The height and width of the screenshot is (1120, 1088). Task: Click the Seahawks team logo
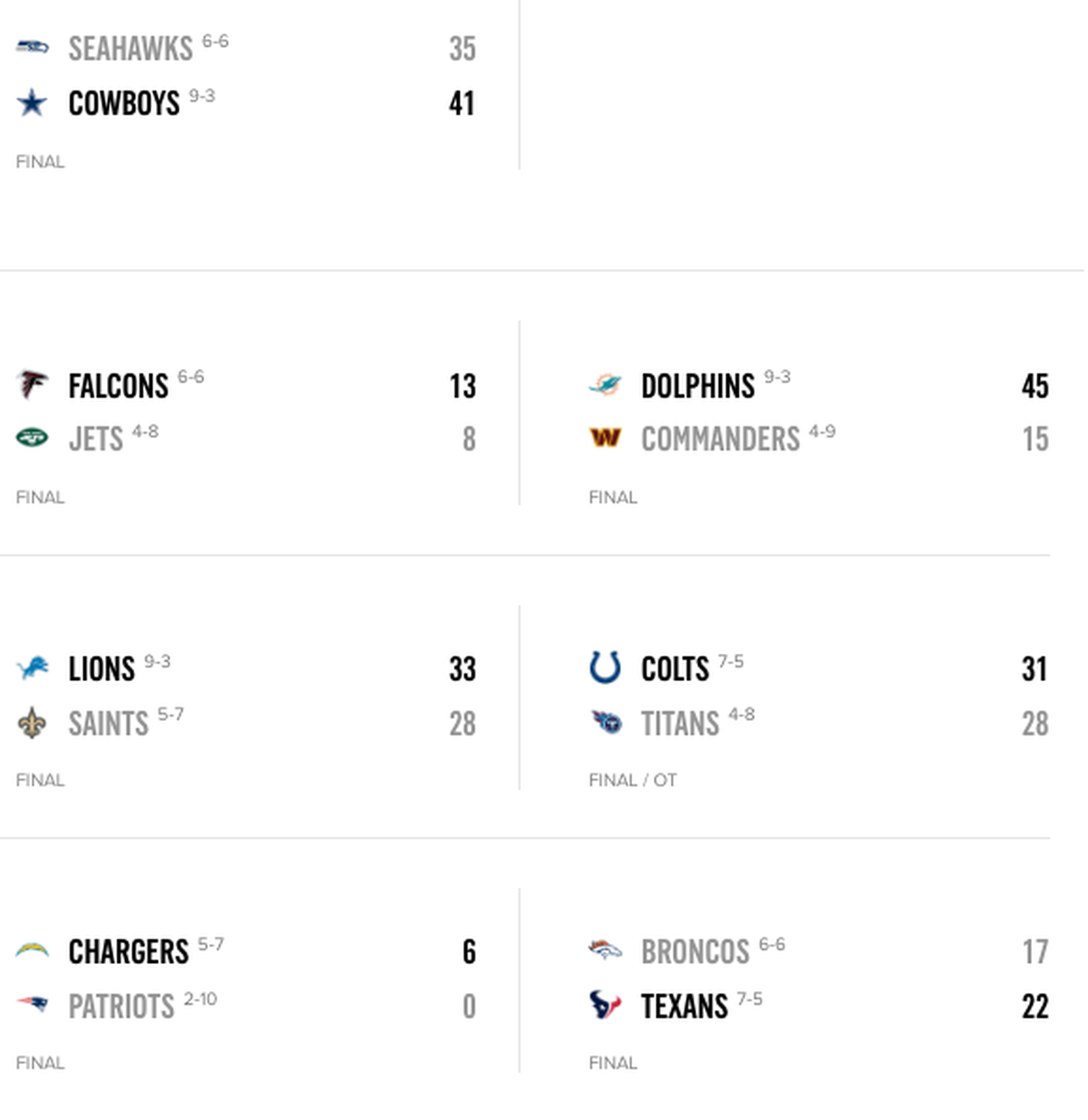click(x=33, y=46)
